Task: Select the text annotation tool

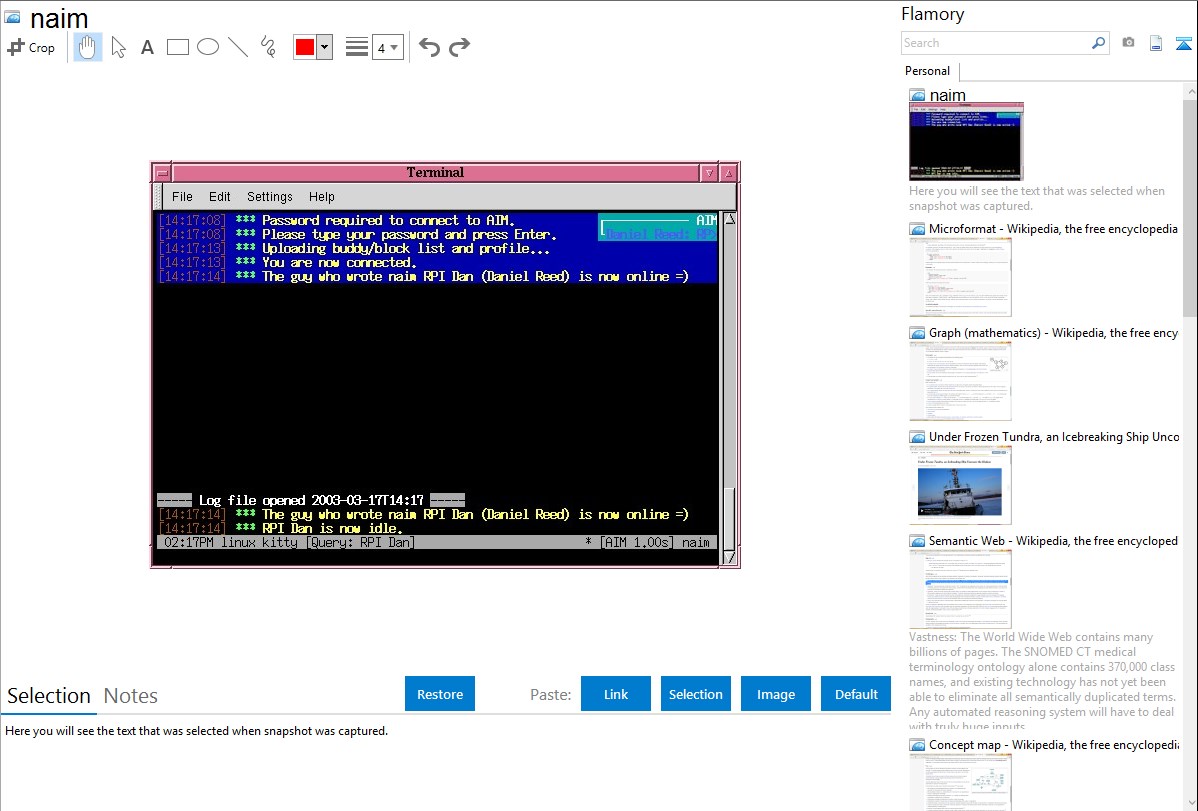Action: [147, 47]
